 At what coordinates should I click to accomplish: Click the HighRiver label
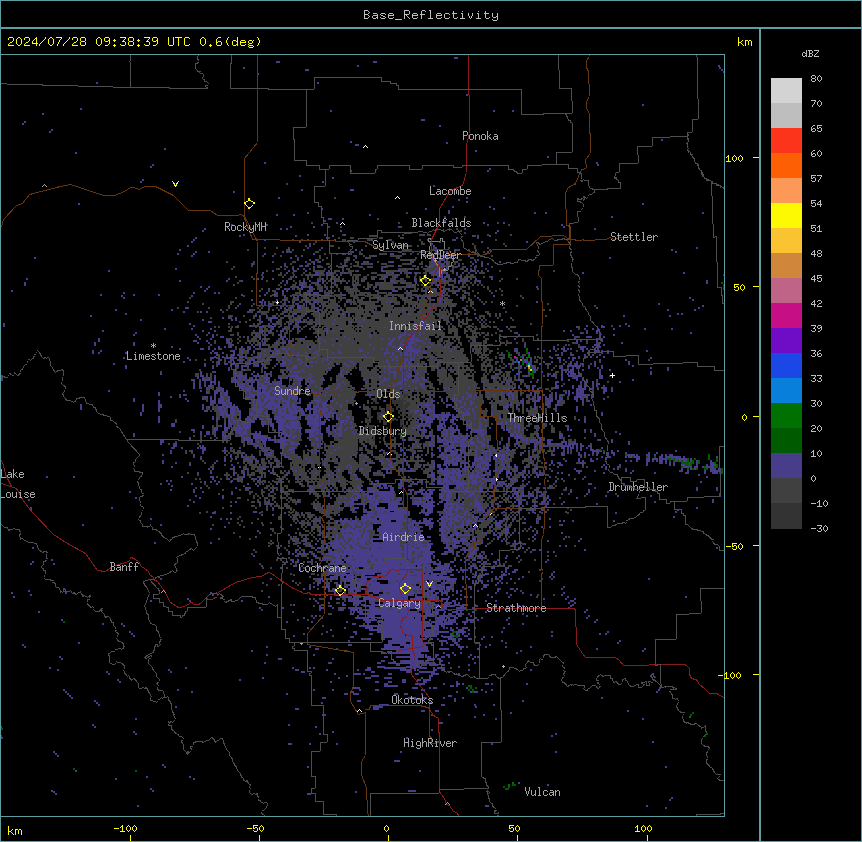[x=430, y=743]
